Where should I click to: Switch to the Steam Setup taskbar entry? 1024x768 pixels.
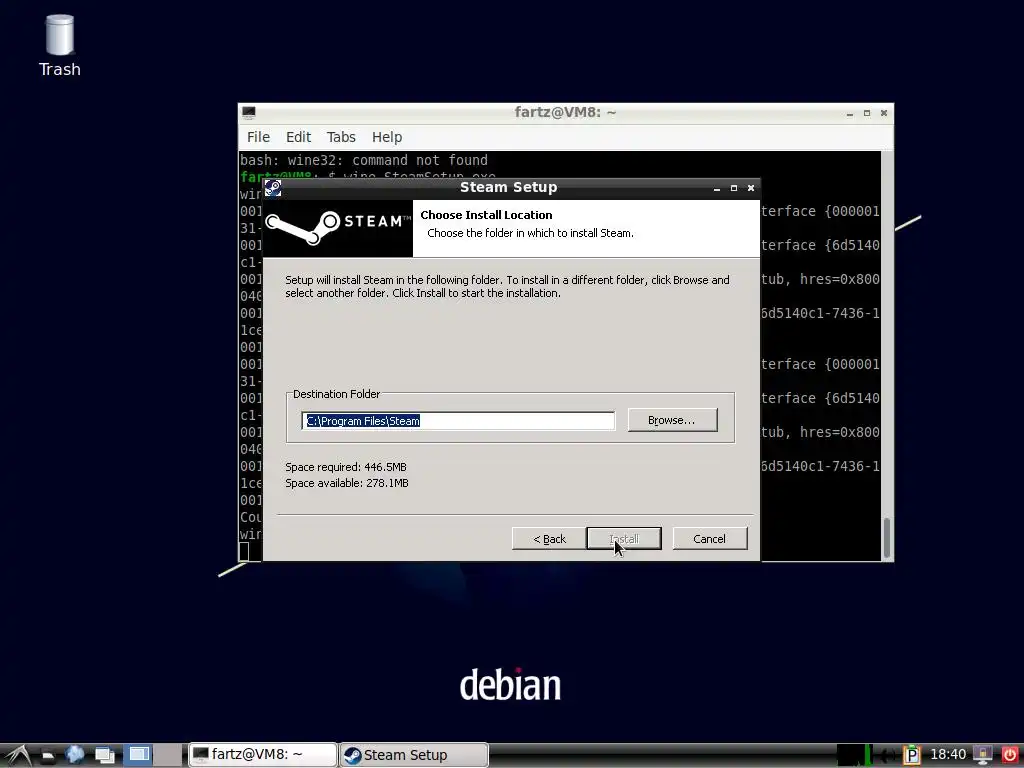tap(414, 755)
